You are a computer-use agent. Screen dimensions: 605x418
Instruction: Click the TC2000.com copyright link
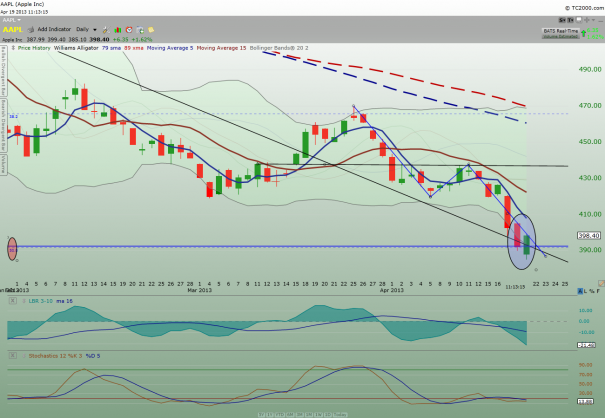click(x=585, y=8)
